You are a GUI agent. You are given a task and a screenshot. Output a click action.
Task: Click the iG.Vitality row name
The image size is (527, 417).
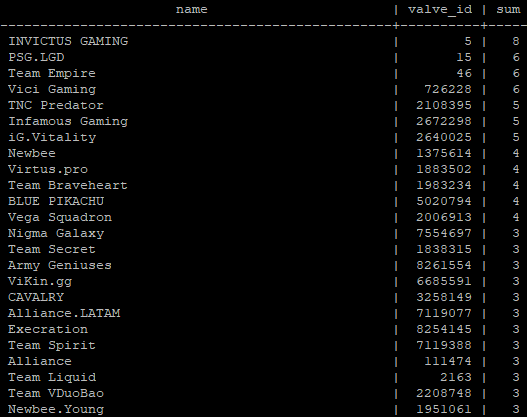(x=52, y=137)
